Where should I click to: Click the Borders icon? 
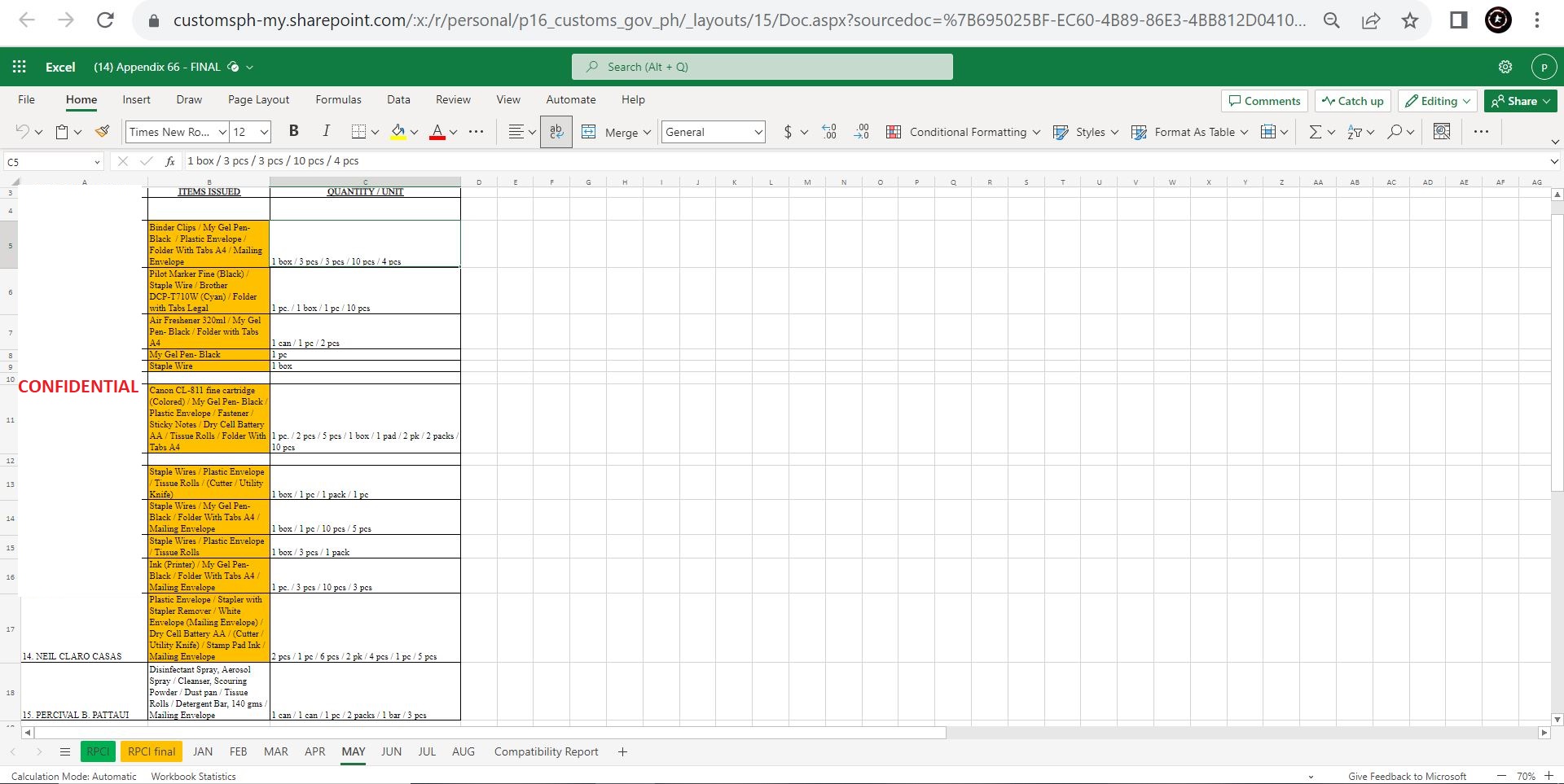(x=358, y=132)
